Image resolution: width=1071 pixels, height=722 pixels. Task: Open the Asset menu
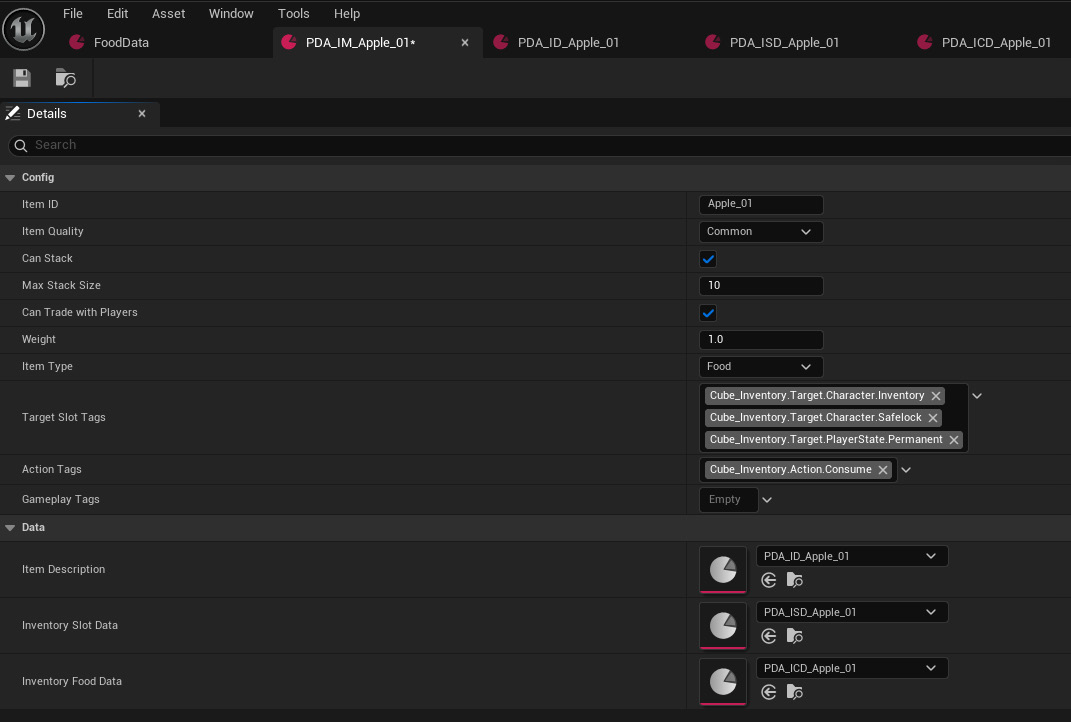coord(168,14)
